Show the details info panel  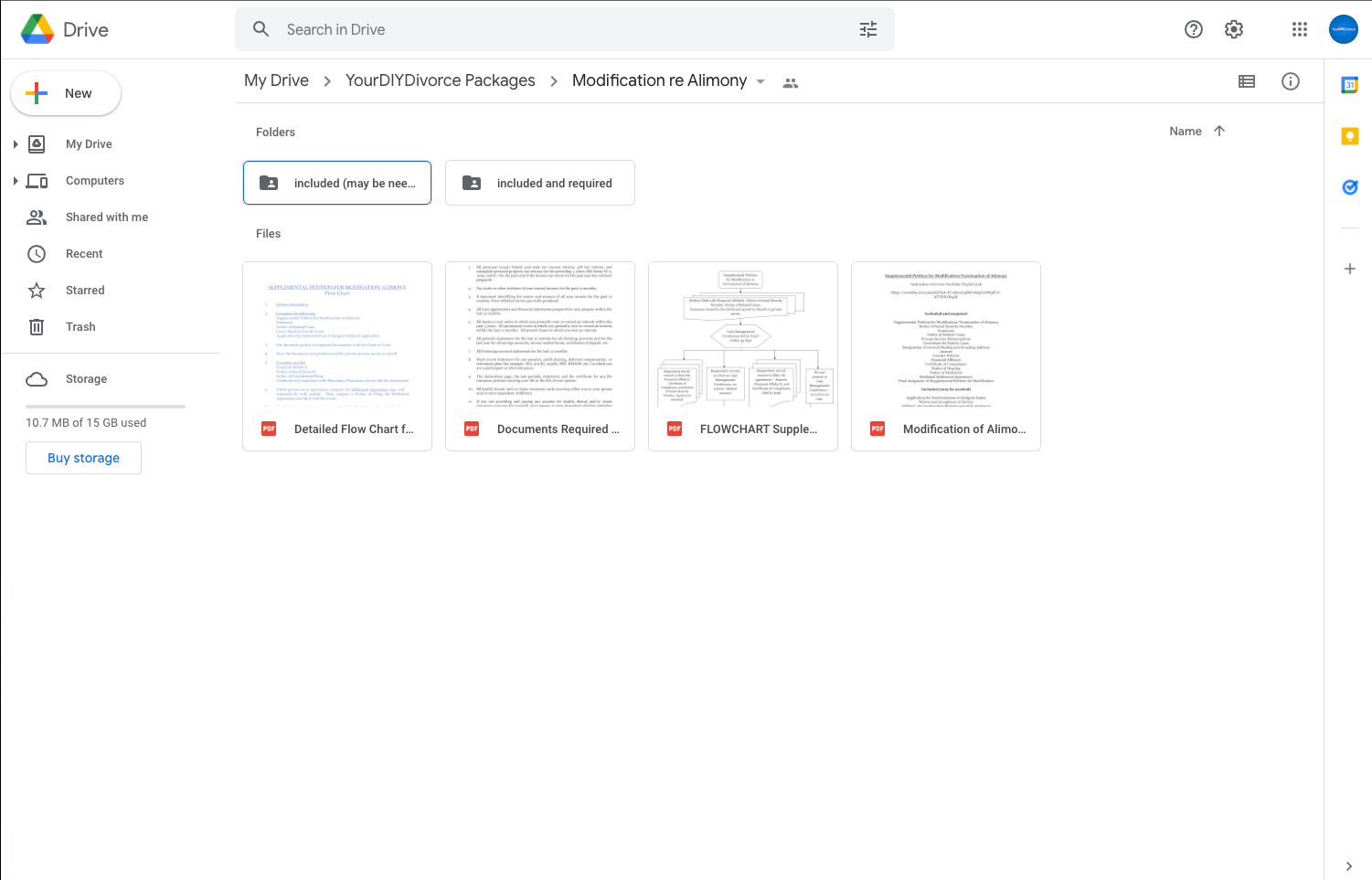coord(1291,81)
